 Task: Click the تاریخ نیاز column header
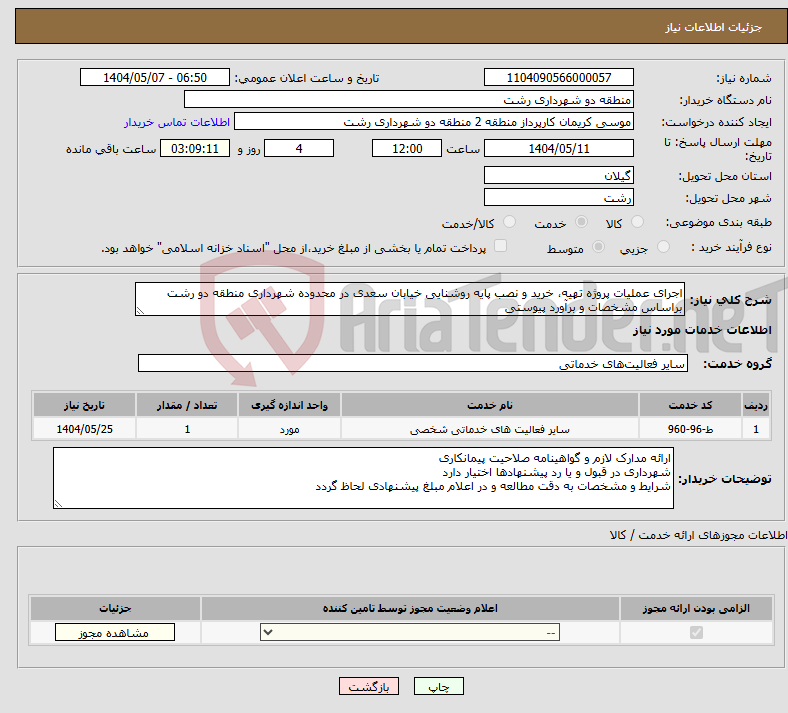point(84,405)
